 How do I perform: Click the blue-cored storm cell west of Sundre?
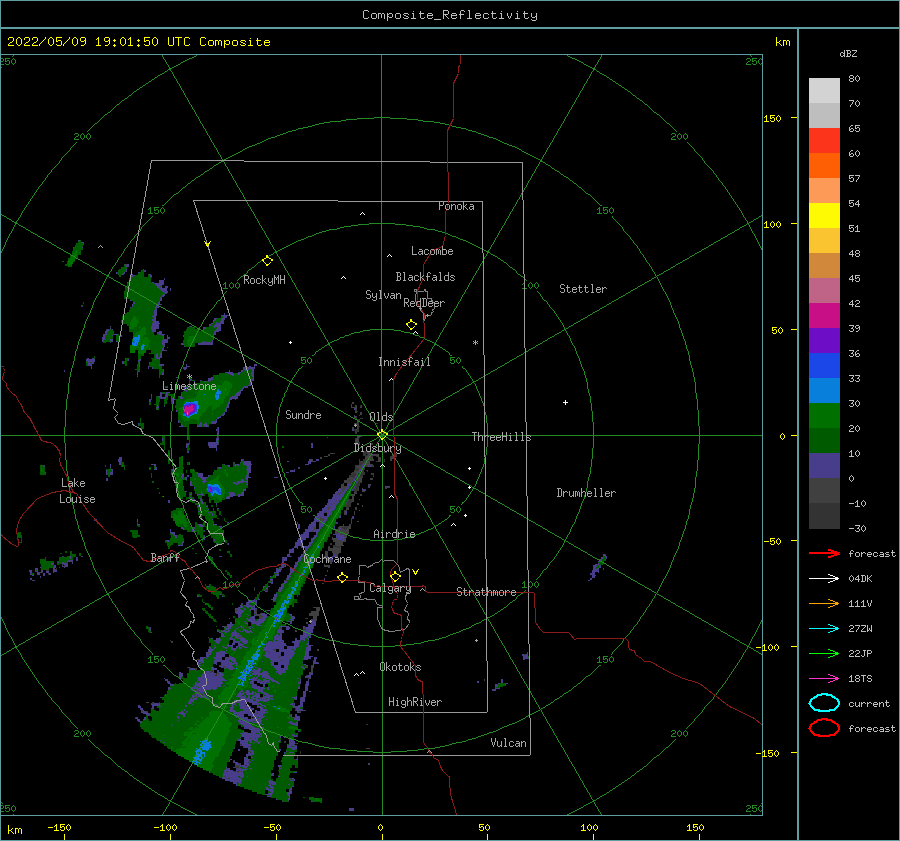(214, 489)
